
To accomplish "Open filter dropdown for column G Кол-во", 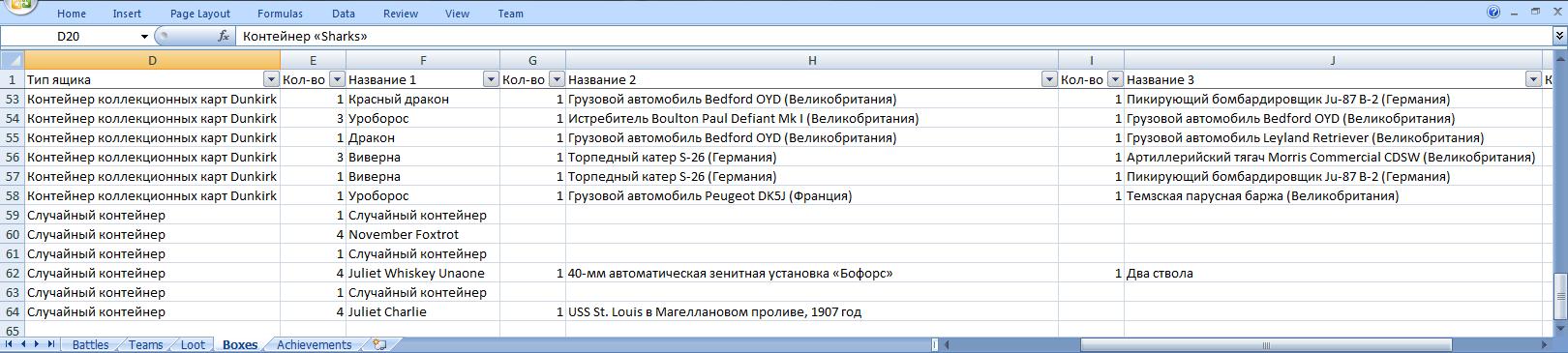I will point(557,79).
